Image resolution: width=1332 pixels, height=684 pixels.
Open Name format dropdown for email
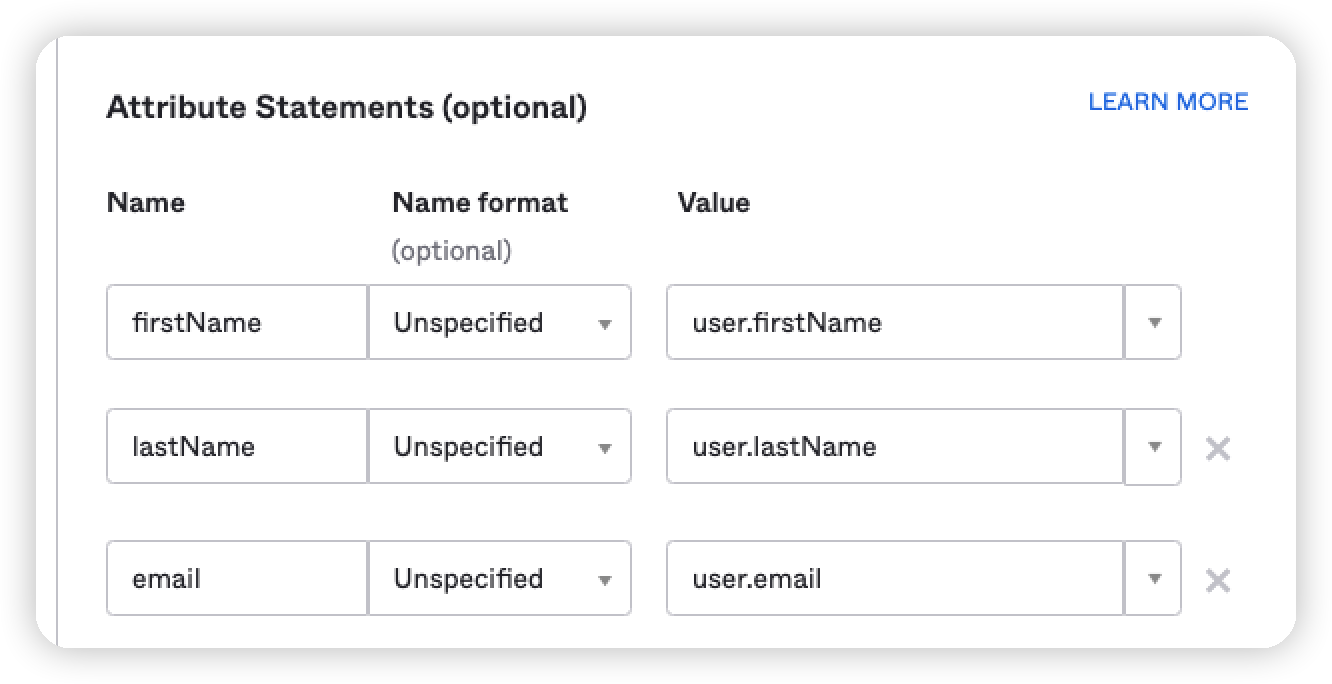click(x=500, y=579)
